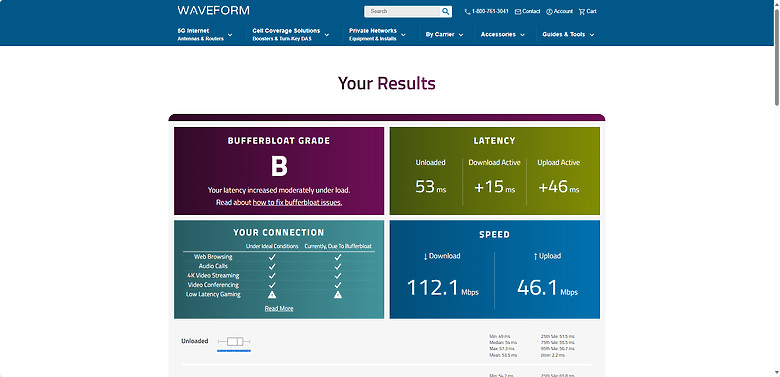Viewport: 780px width, 377px height.
Task: Click the large B bufferbloat grade letter
Action: coord(279,166)
